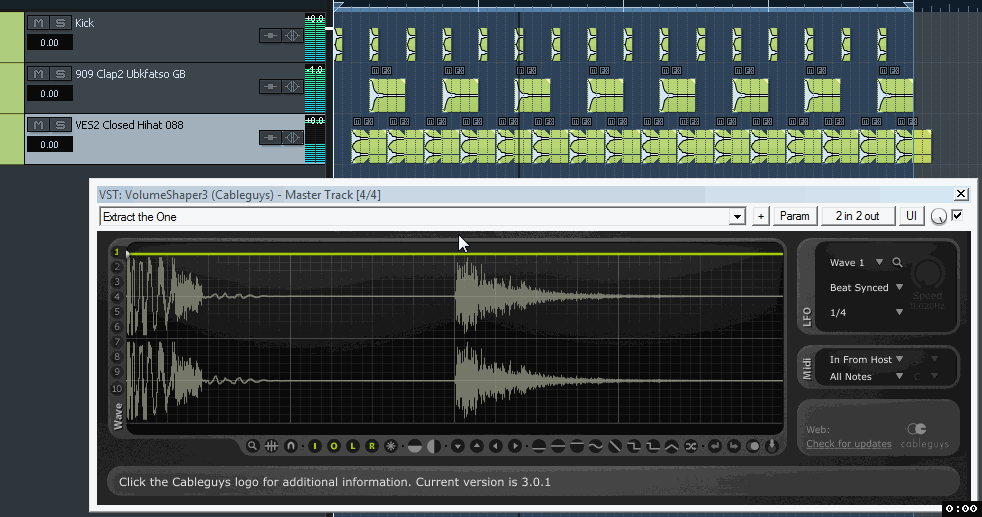Click the Kick track volume meter
Image resolution: width=982 pixels, height=517 pixels.
click(315, 38)
